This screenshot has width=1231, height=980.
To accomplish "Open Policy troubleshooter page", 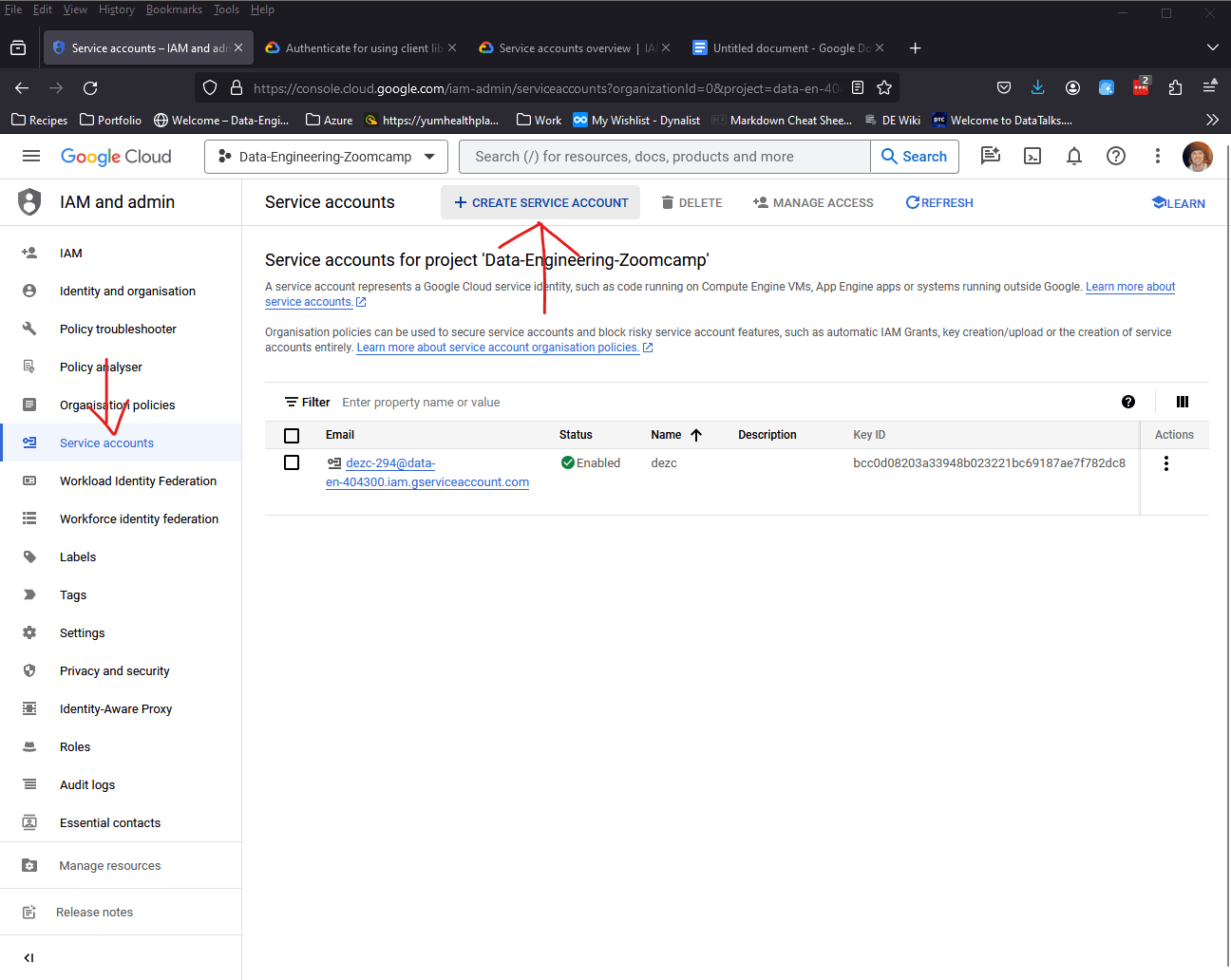I will 121,330.
